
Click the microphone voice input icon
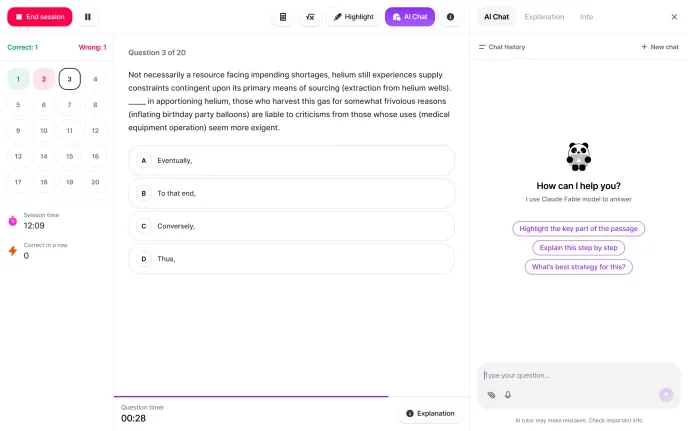point(508,395)
